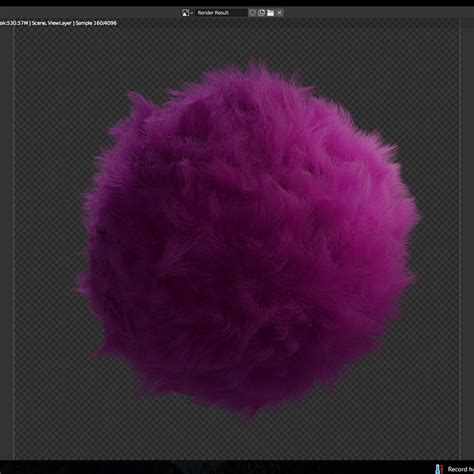Click the Record taskbar weather label
This screenshot has height=474, width=474.
(461, 469)
